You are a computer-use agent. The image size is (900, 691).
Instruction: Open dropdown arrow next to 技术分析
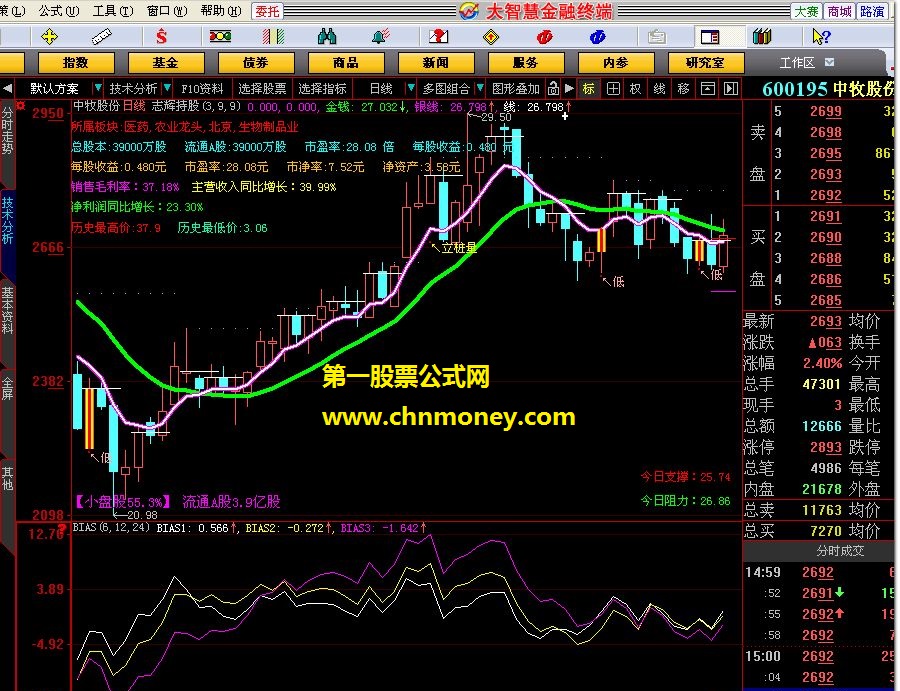click(x=167, y=88)
